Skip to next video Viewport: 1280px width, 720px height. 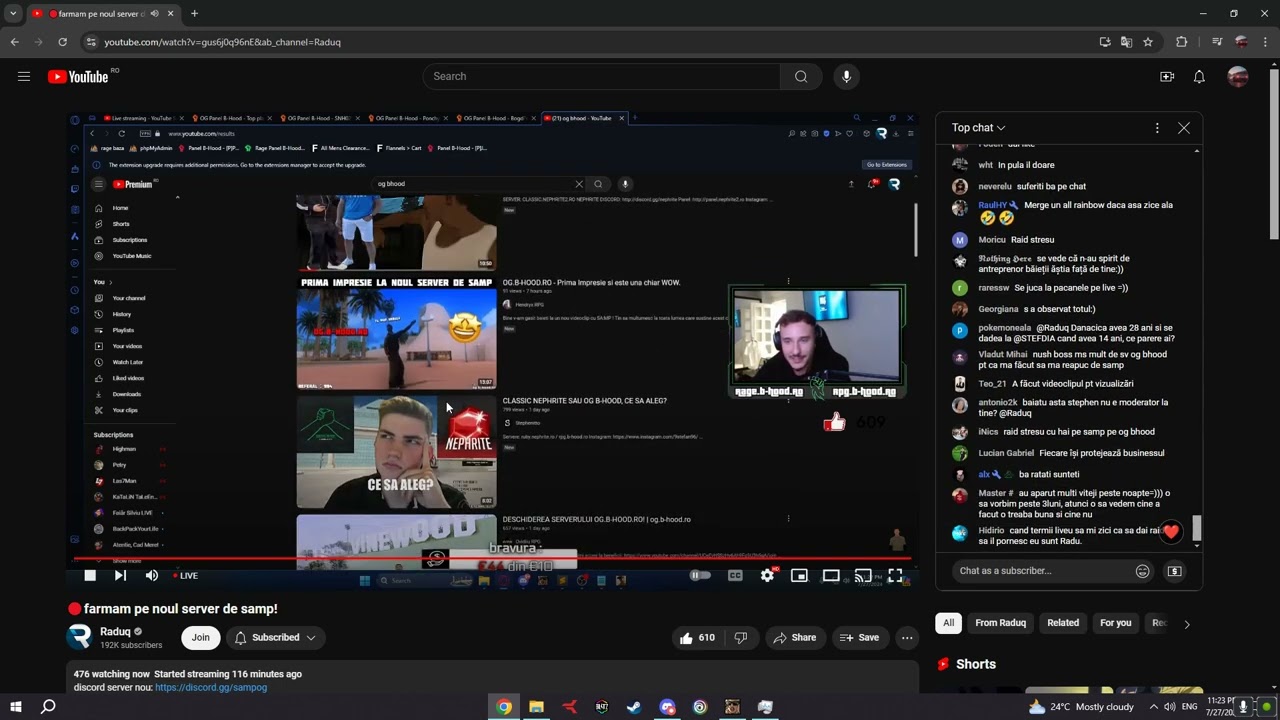[x=120, y=575]
